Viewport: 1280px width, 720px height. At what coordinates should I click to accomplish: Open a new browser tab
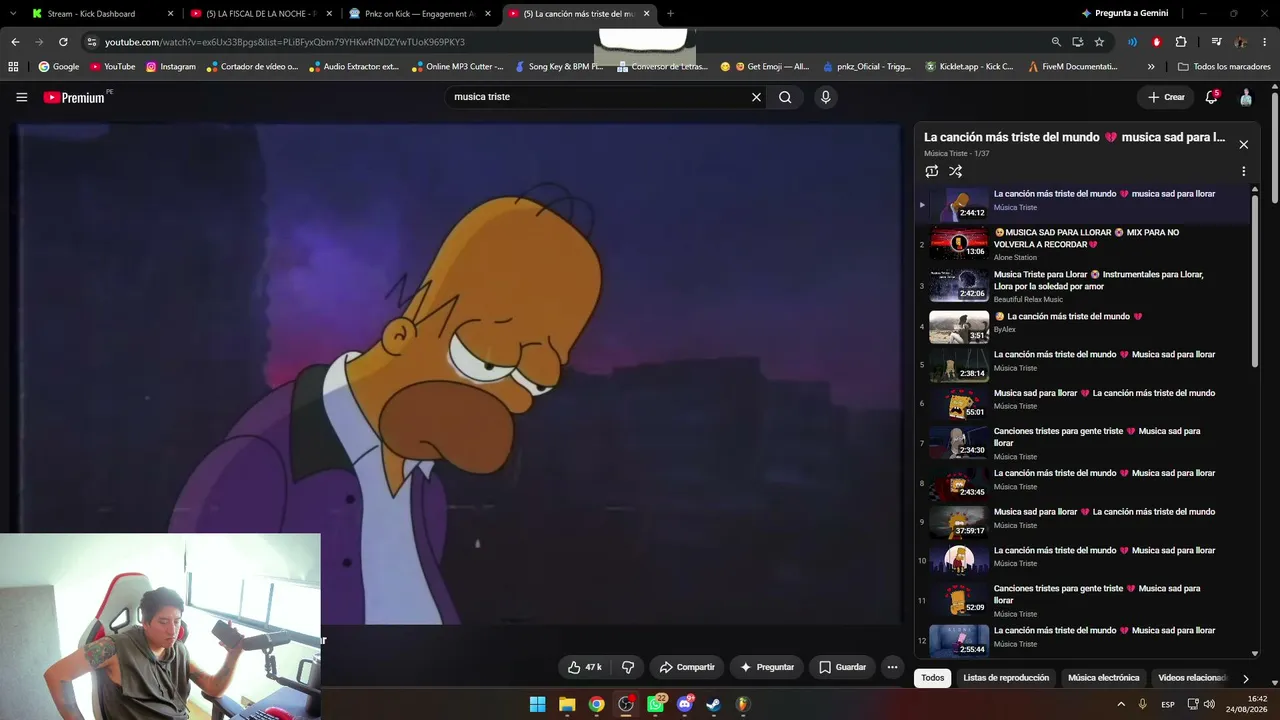670,14
